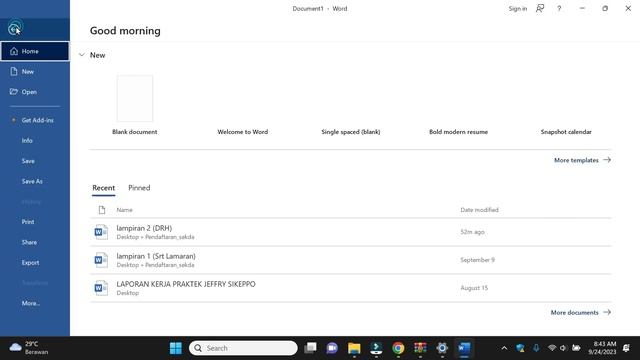Open the Print page
The width and height of the screenshot is (640, 360).
pos(35,222)
